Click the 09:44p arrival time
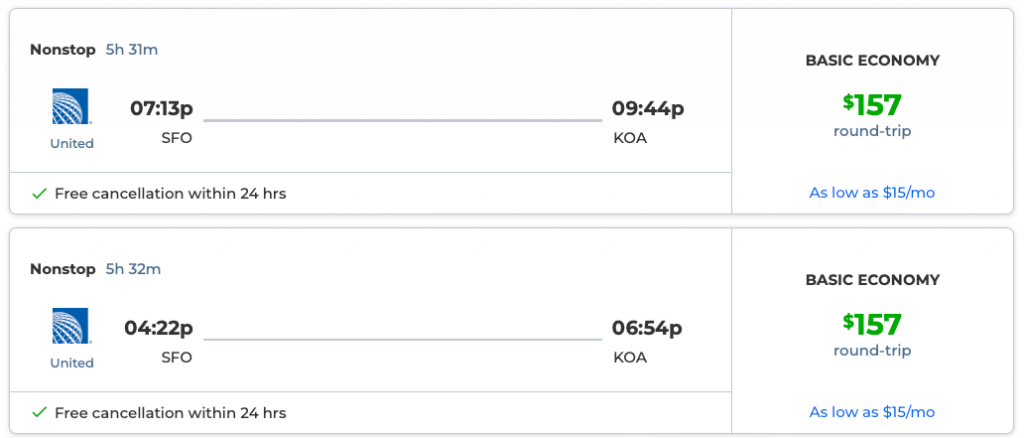Image resolution: width=1024 pixels, height=438 pixels. tap(648, 108)
